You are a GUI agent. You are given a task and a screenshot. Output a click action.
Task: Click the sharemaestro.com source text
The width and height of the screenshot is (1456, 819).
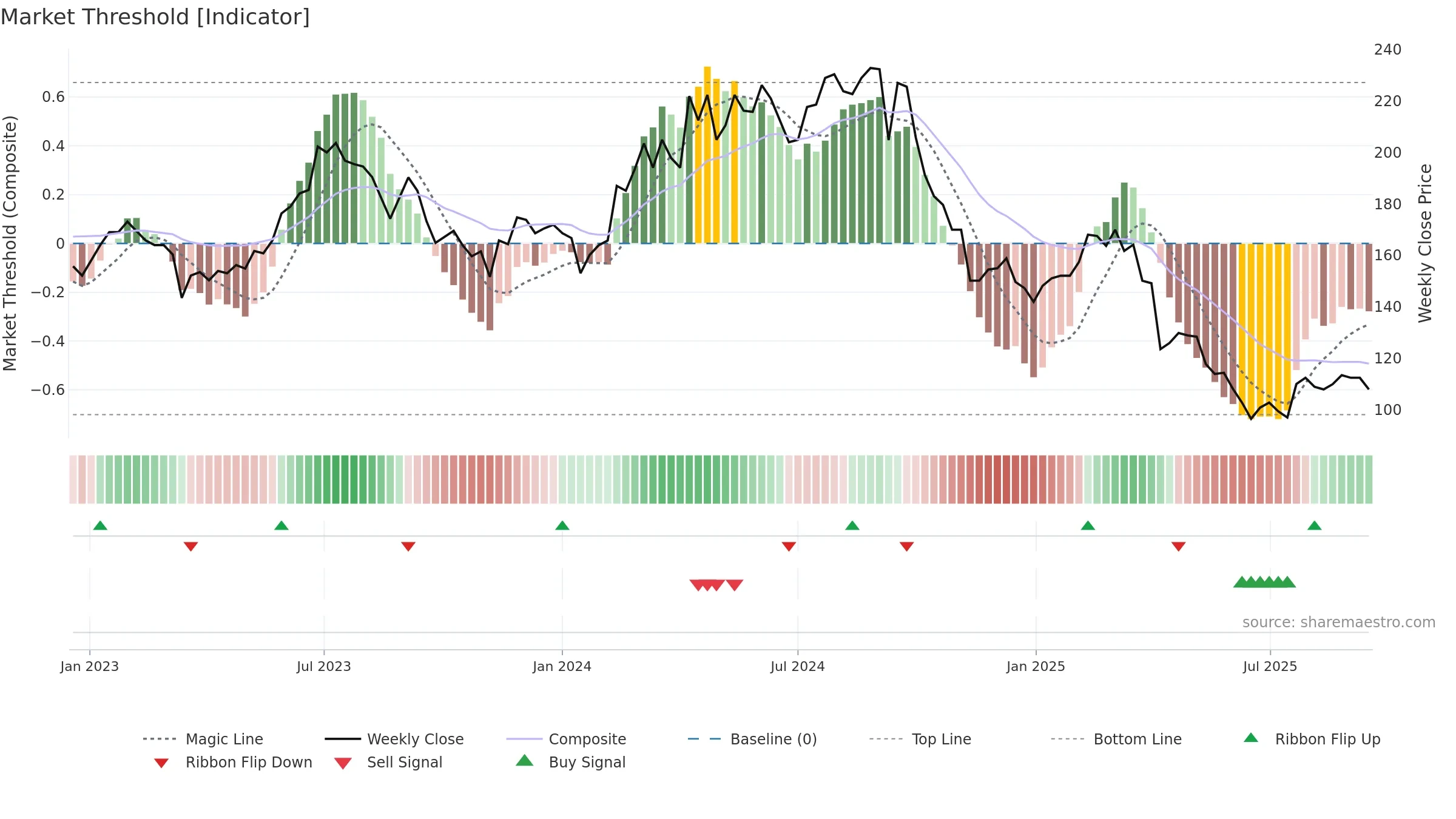[1339, 622]
